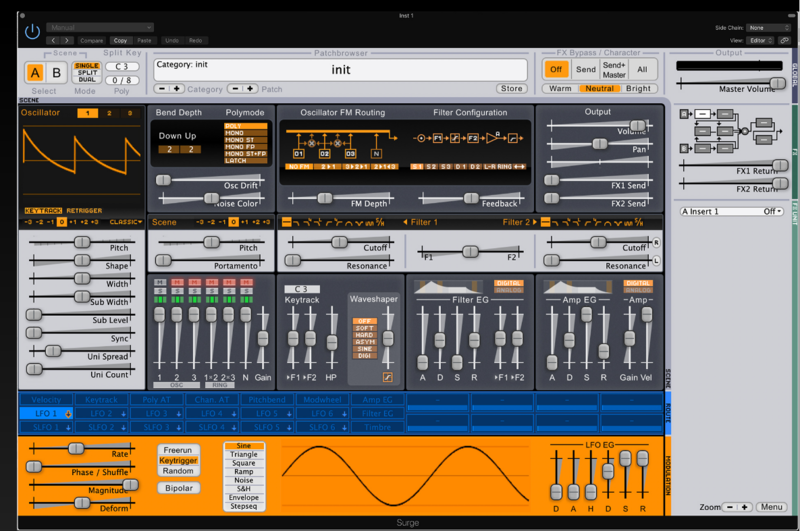This screenshot has height=531, width=800.
Task: Click the oscillator sawtooth waveform display
Action: (x=82, y=161)
